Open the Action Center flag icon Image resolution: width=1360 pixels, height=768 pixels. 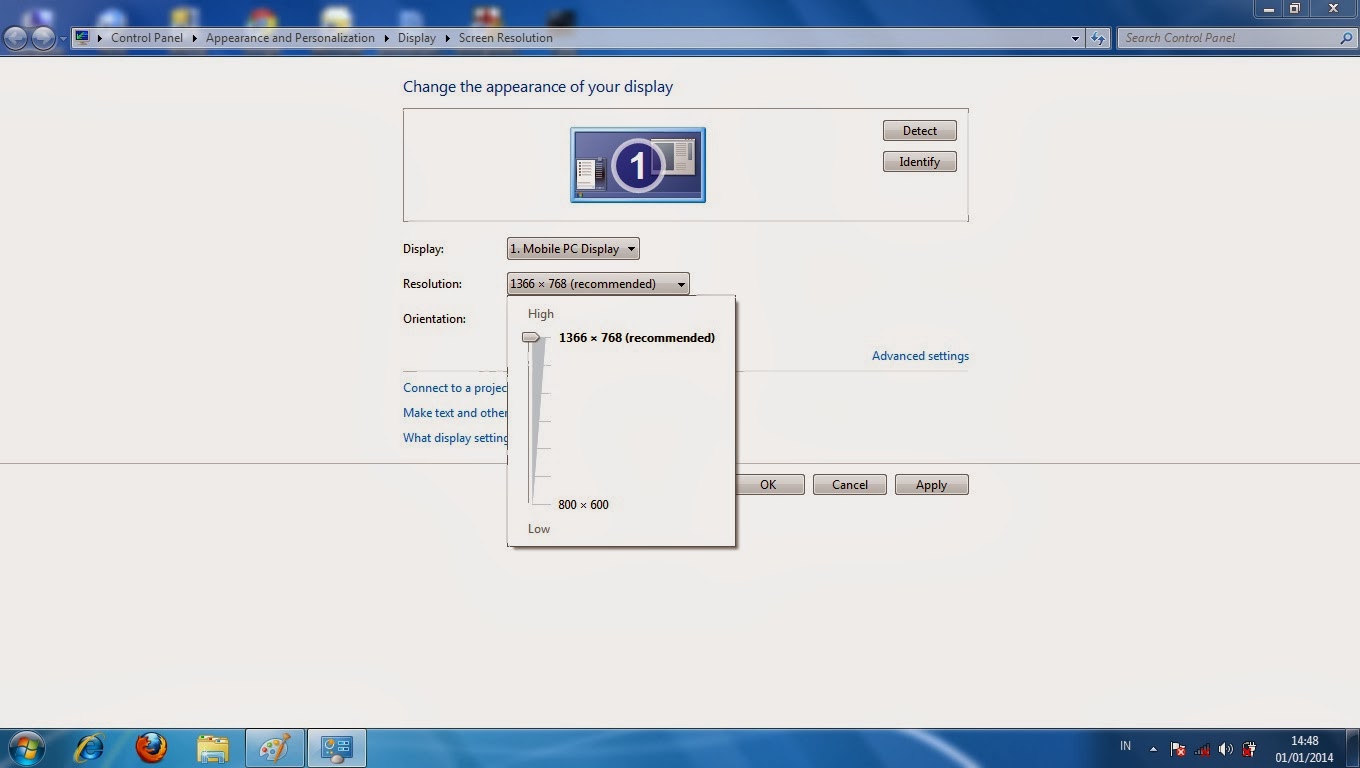[1179, 747]
